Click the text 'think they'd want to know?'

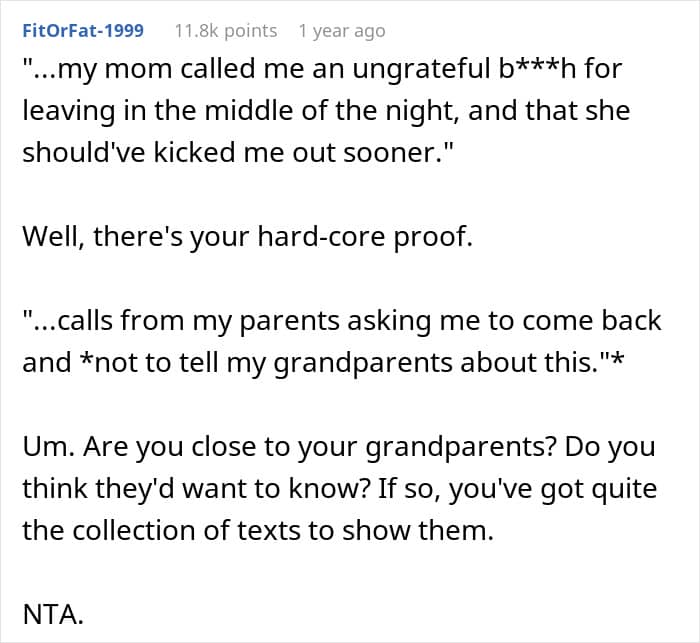coord(196,489)
